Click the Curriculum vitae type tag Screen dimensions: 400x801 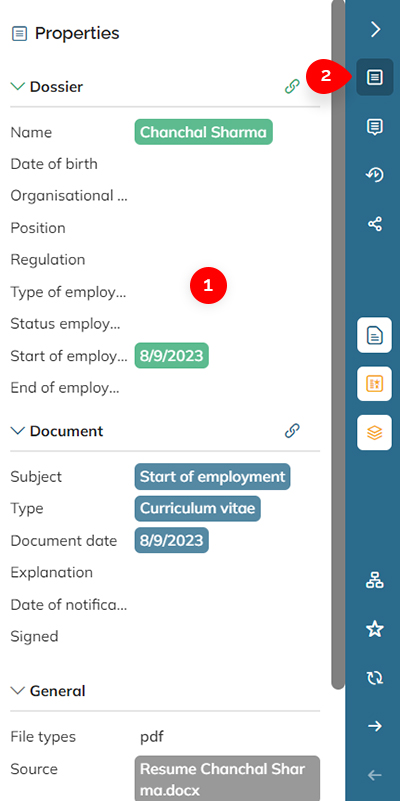click(x=198, y=508)
